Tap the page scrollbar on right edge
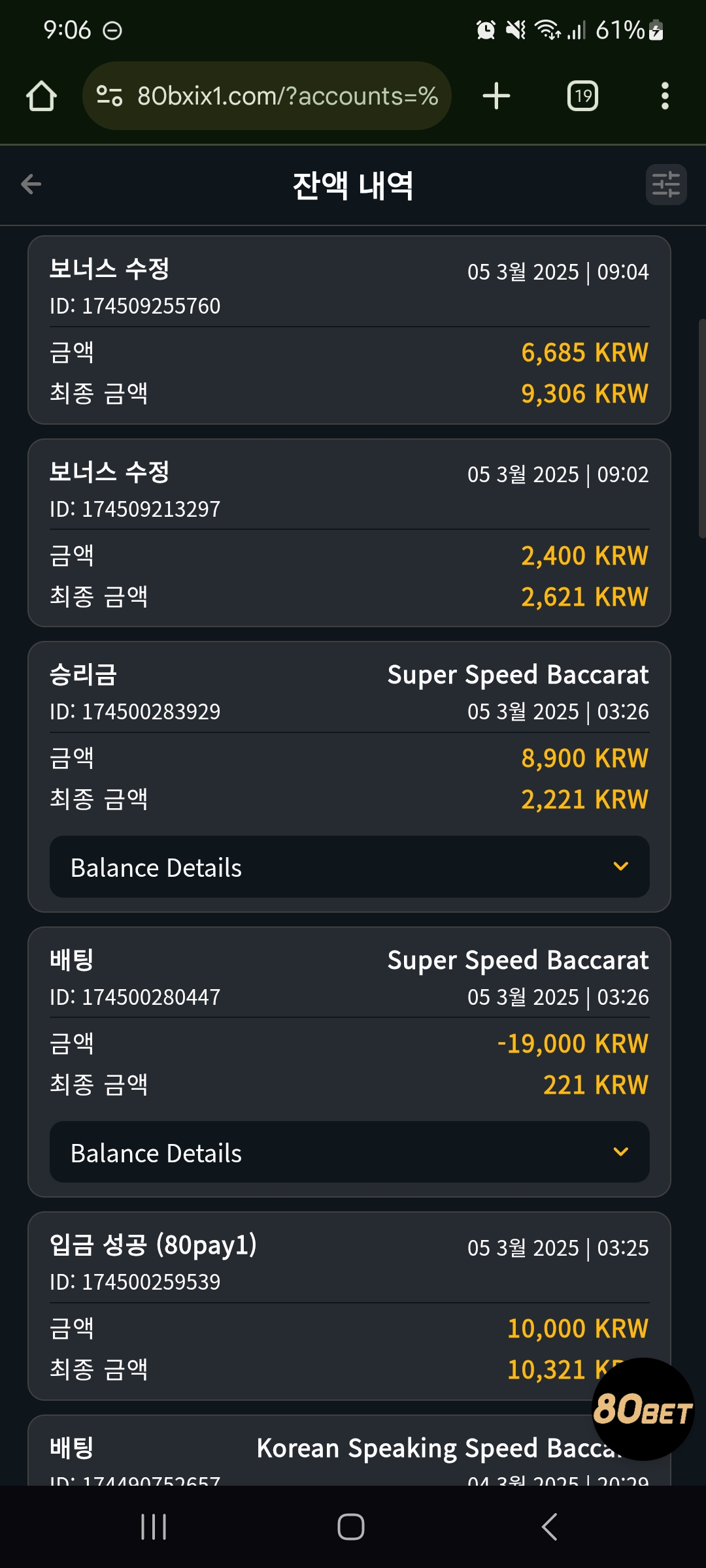The width and height of the screenshot is (706, 1568). pyautogui.click(x=702, y=428)
